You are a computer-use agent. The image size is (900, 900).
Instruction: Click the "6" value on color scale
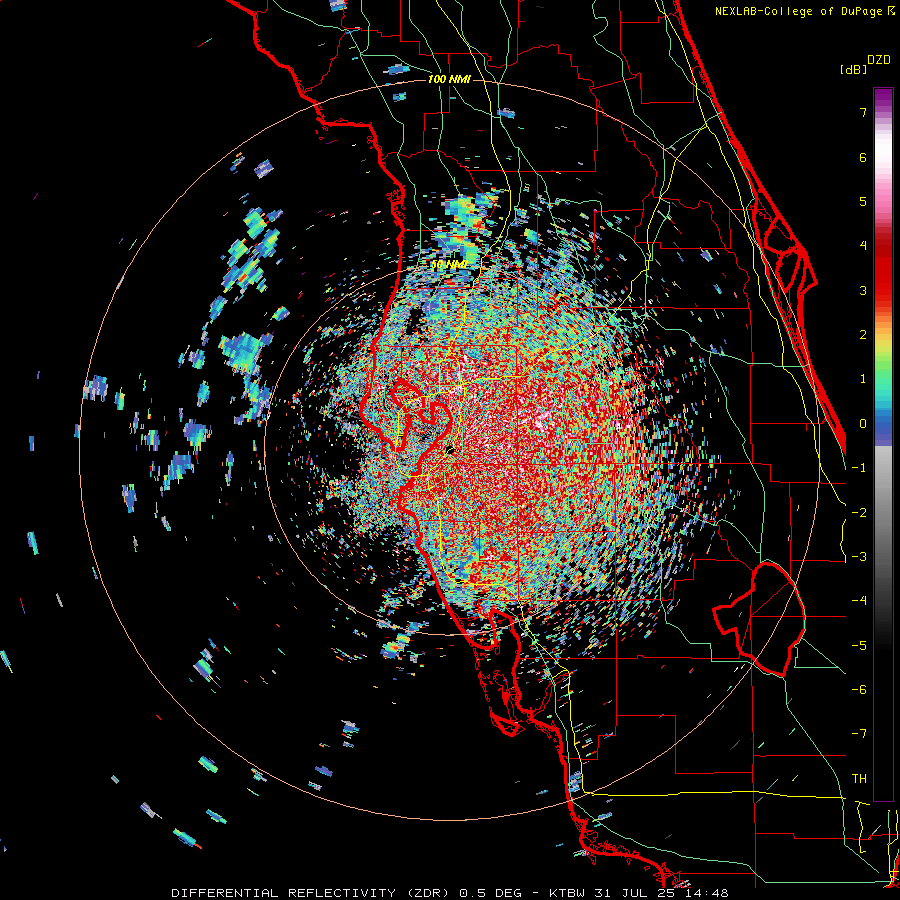[863, 157]
